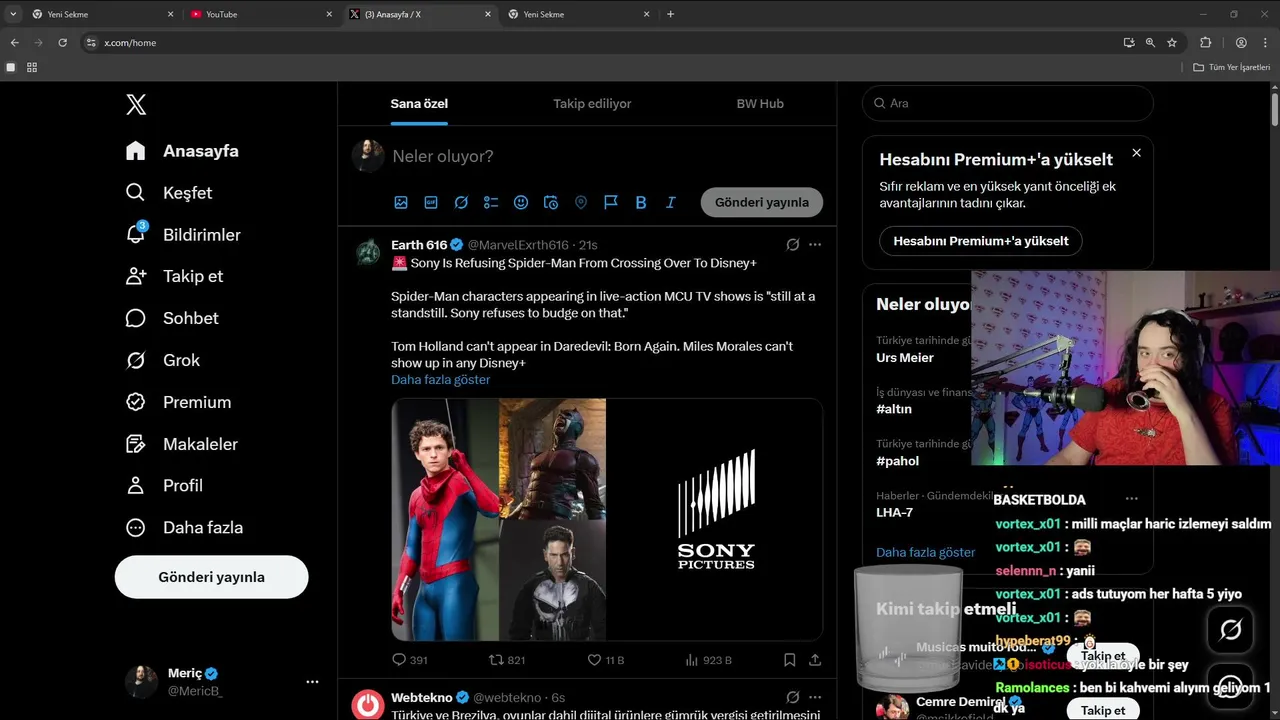Open Grok in left sidebar
The width and height of the screenshot is (1280, 720).
[x=162, y=360]
